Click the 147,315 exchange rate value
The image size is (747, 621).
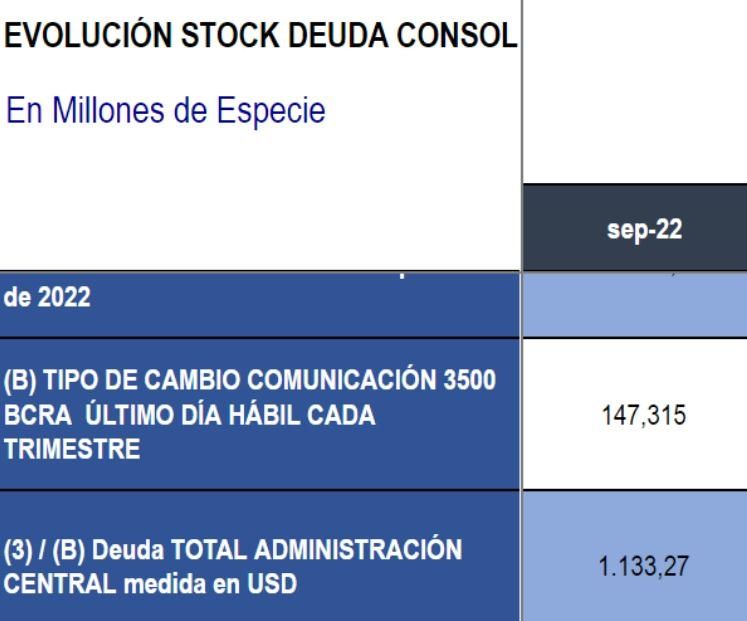click(635, 414)
